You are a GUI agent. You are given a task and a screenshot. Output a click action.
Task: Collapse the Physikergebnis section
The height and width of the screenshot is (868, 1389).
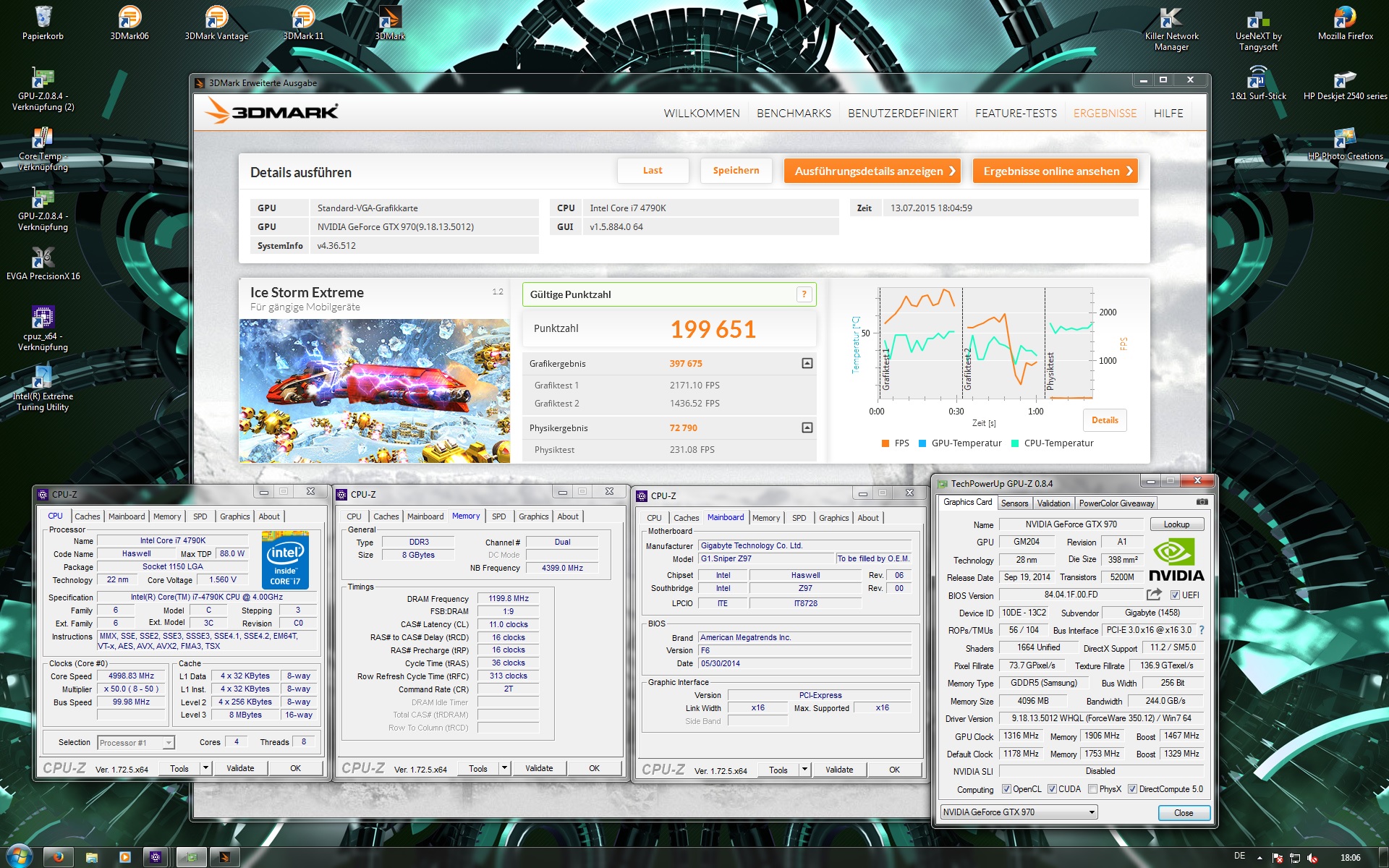pos(807,427)
